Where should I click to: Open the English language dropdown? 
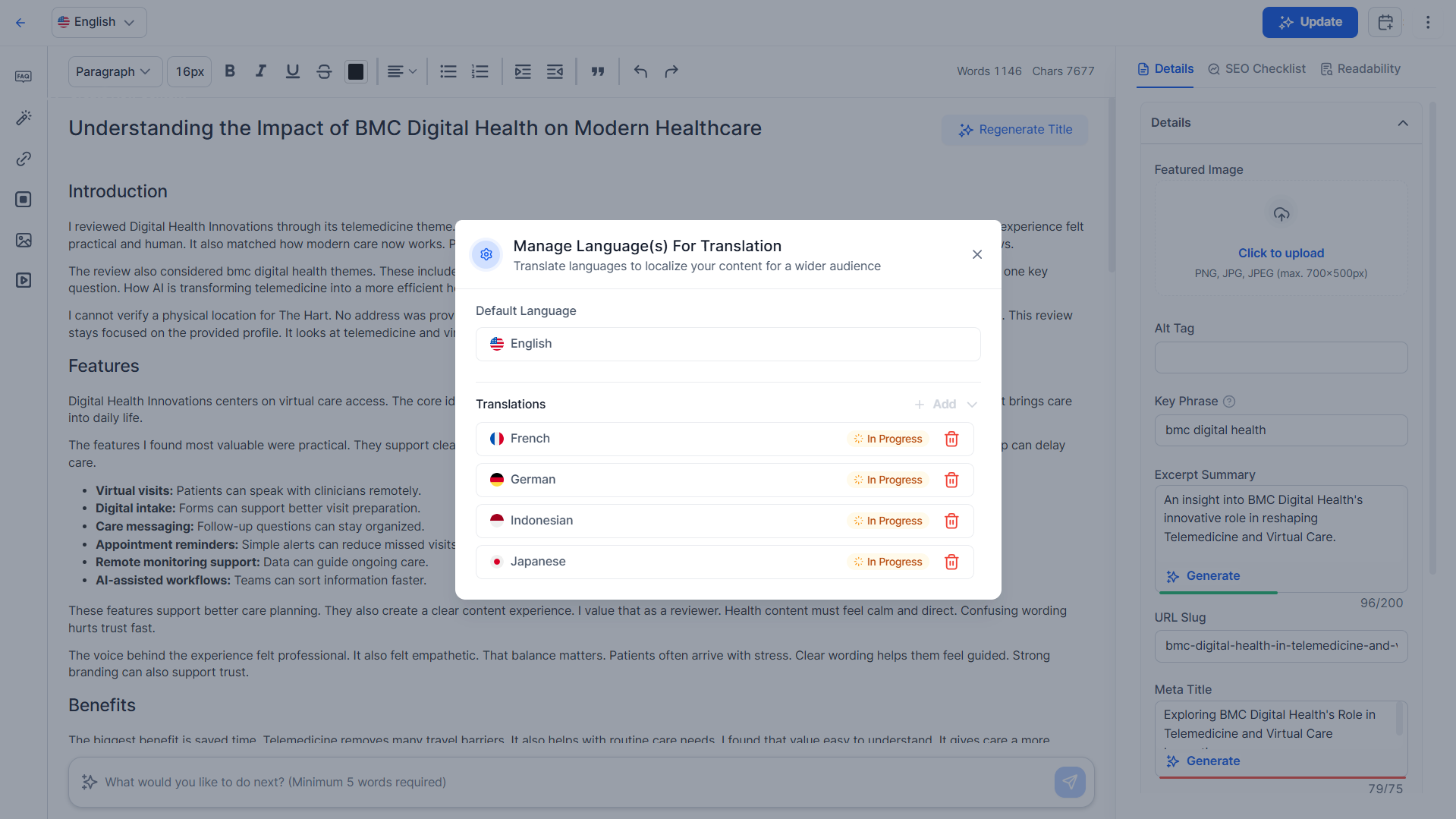(x=99, y=22)
